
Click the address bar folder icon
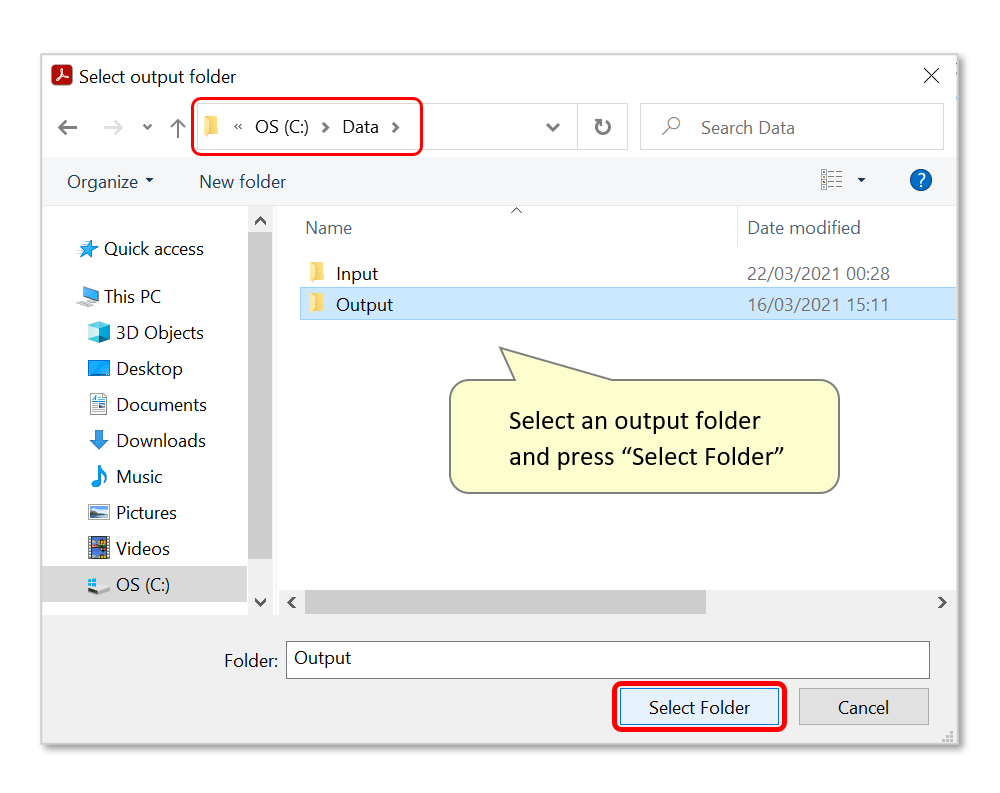tap(212, 126)
